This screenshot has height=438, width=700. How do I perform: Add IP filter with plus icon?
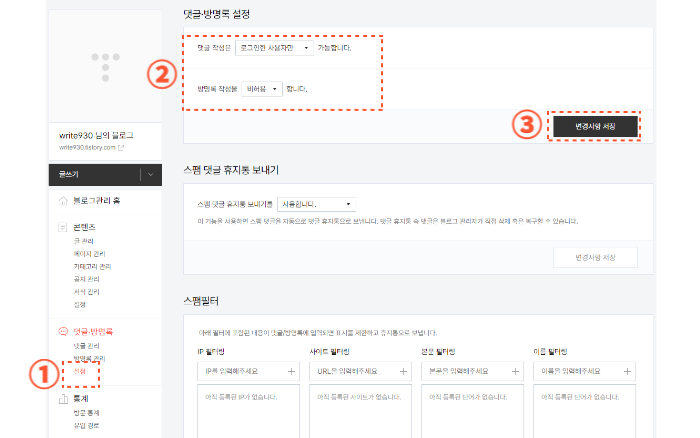tap(291, 371)
